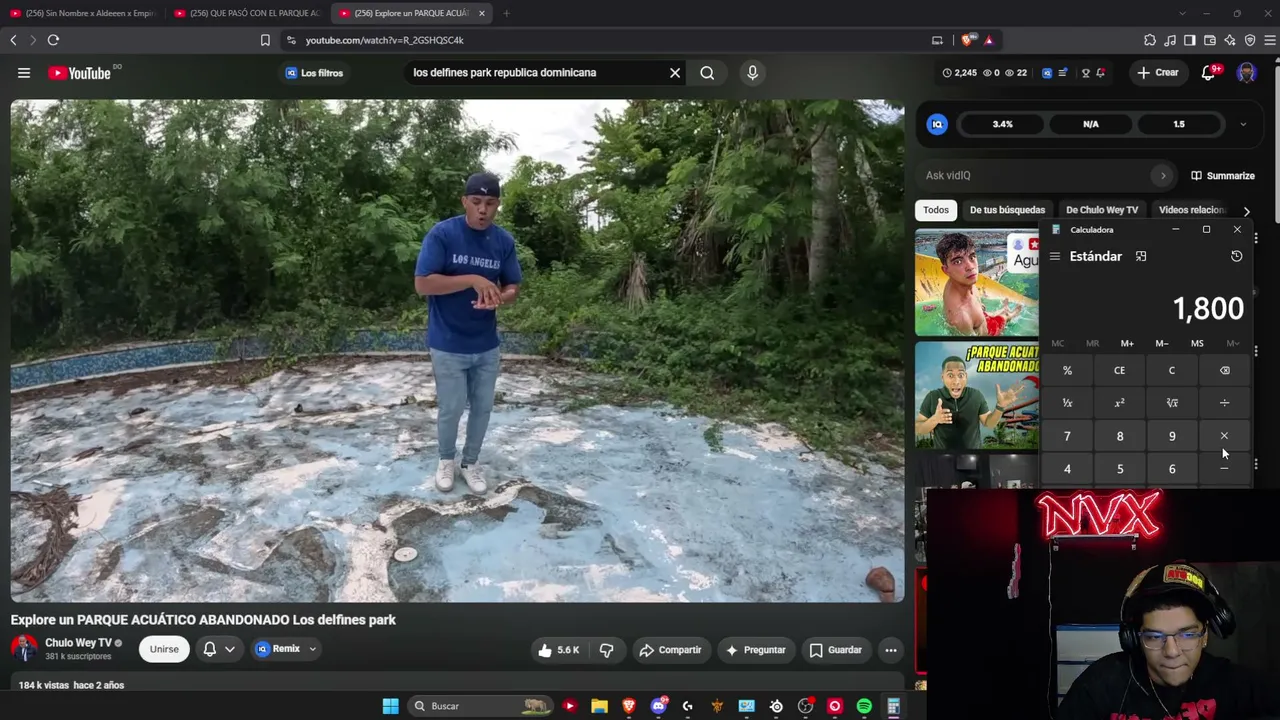Dislike the video with thumbs down
Image resolution: width=1280 pixels, height=720 pixels.
coord(606,650)
